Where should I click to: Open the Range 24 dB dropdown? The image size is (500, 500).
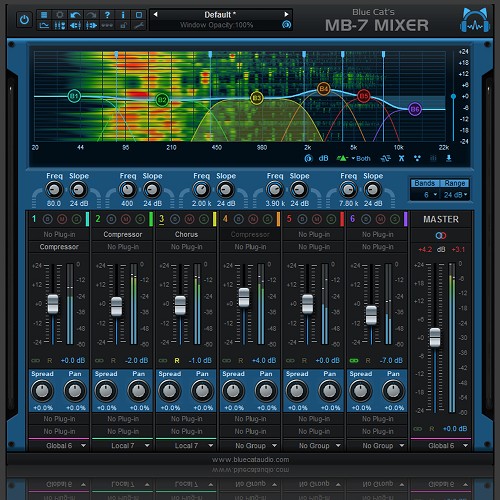(x=455, y=195)
